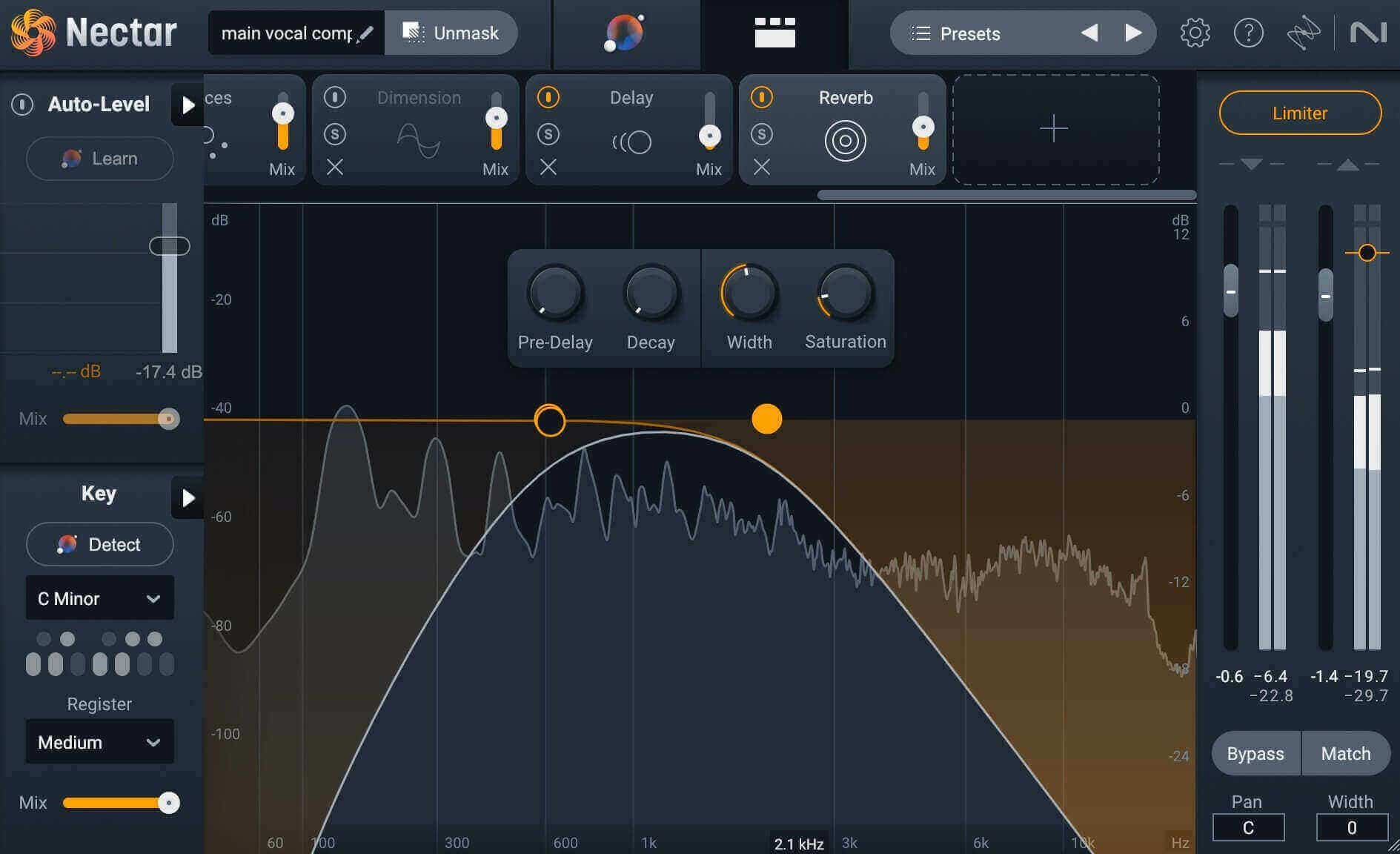The height and width of the screenshot is (854, 1400).
Task: Toggle the Bypass button
Action: coord(1255,753)
